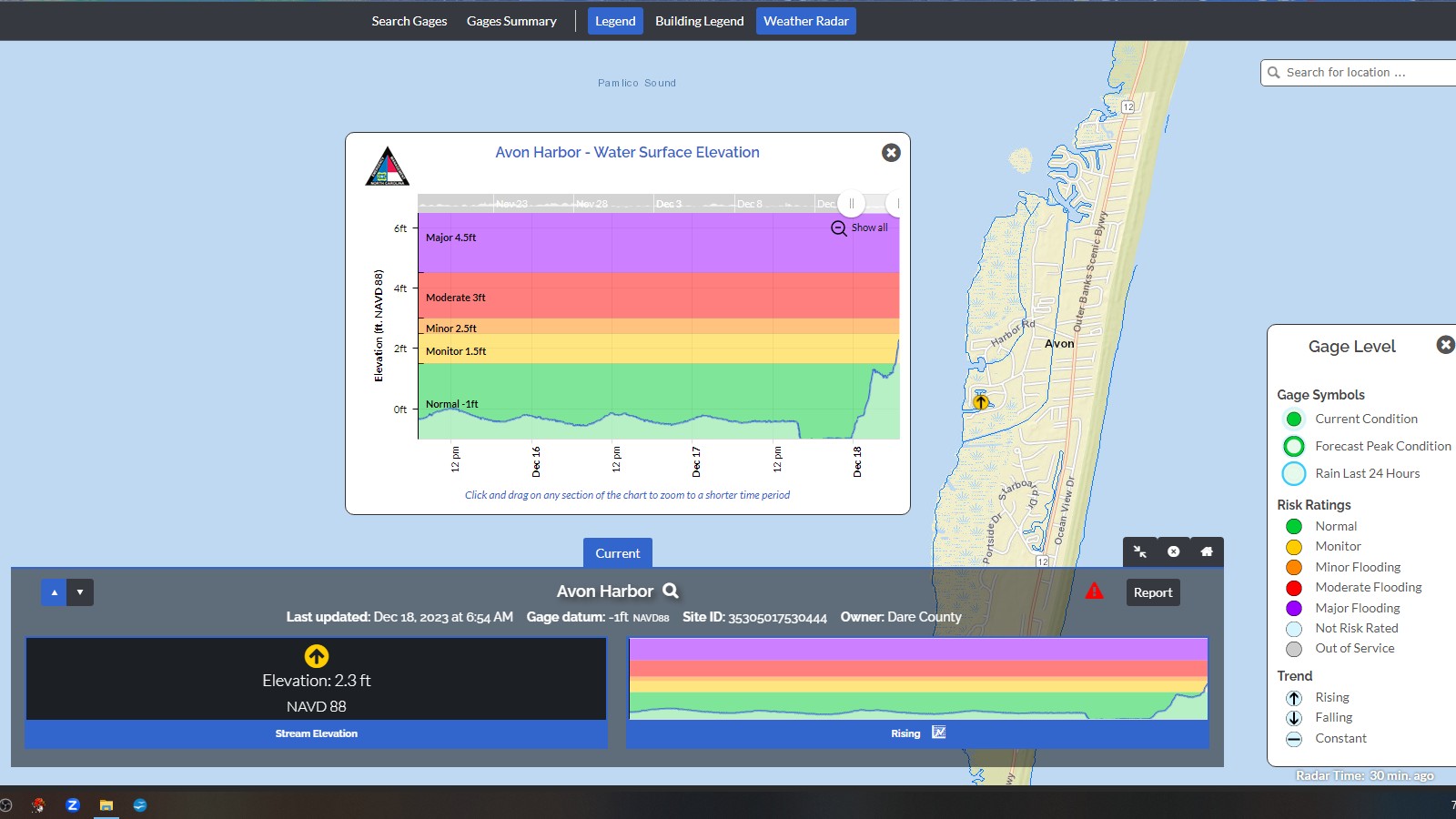Click the agency triangle logo in popup

pos(387,167)
